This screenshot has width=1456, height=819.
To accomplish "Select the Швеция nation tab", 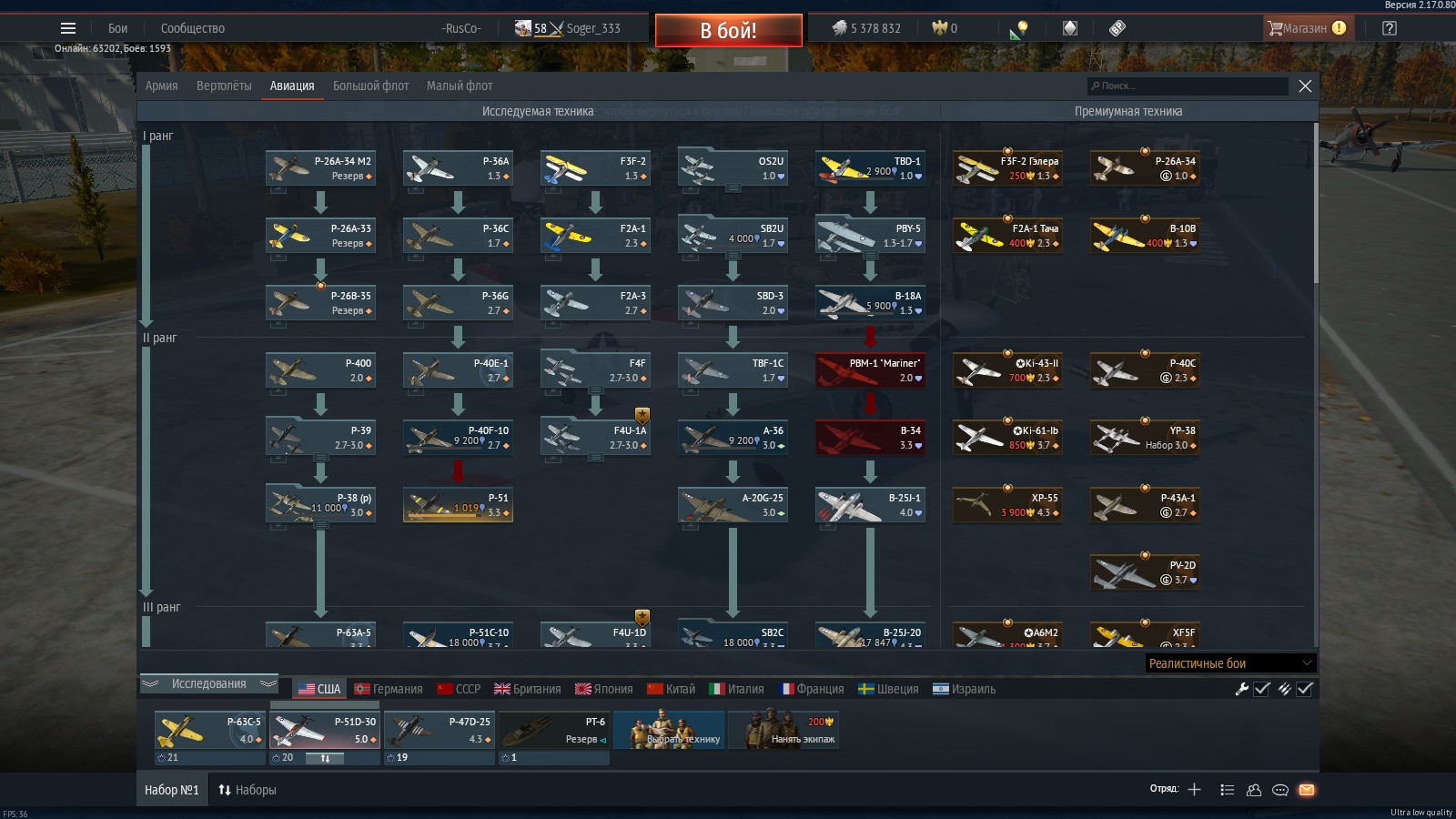I will 888,689.
